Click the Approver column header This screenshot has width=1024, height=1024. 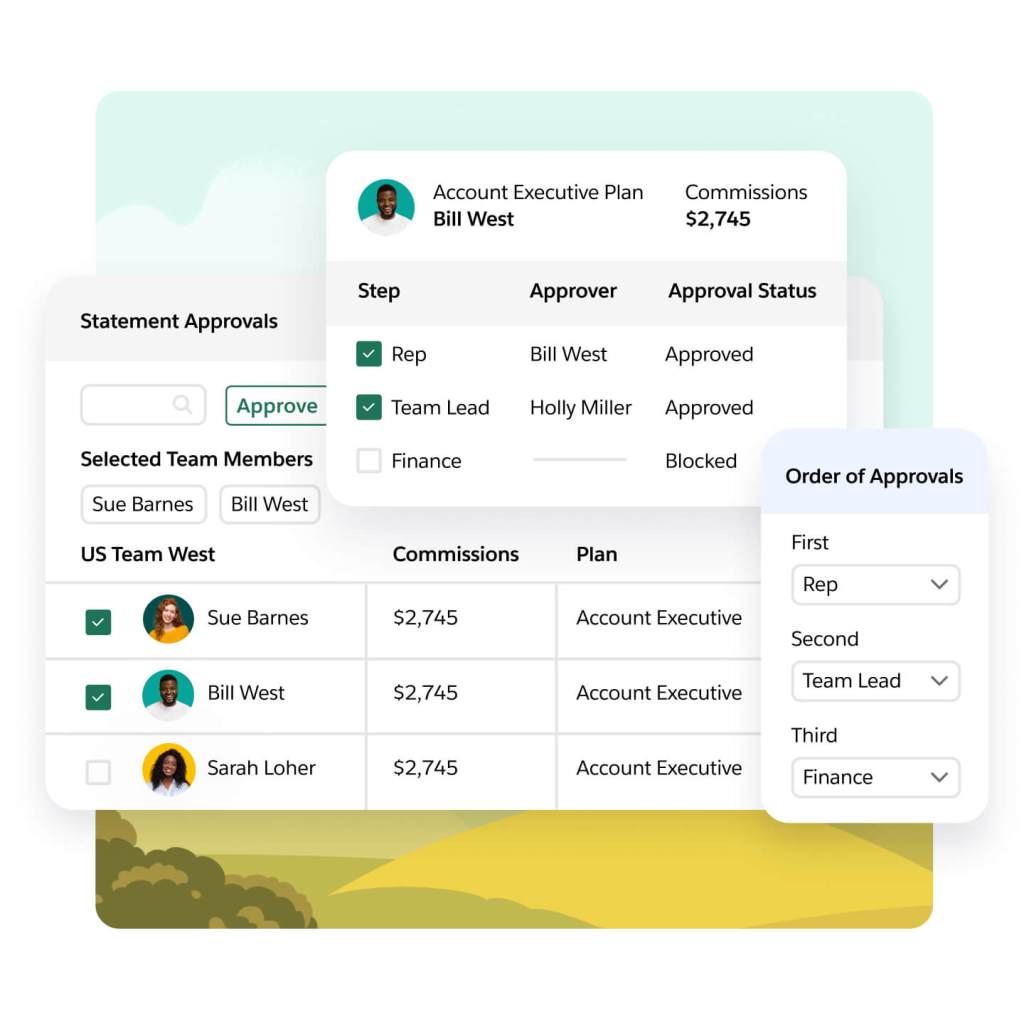coord(573,291)
